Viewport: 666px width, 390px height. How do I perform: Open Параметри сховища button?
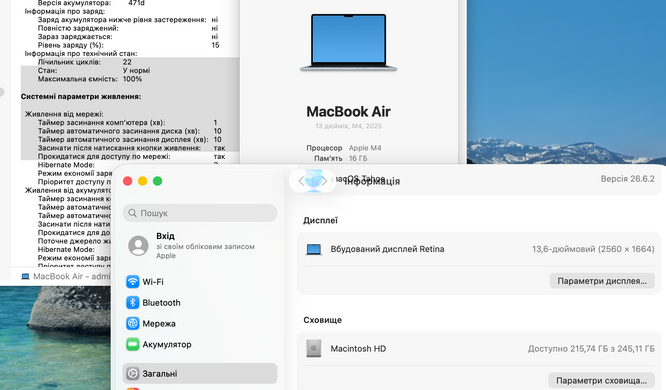(x=601, y=380)
